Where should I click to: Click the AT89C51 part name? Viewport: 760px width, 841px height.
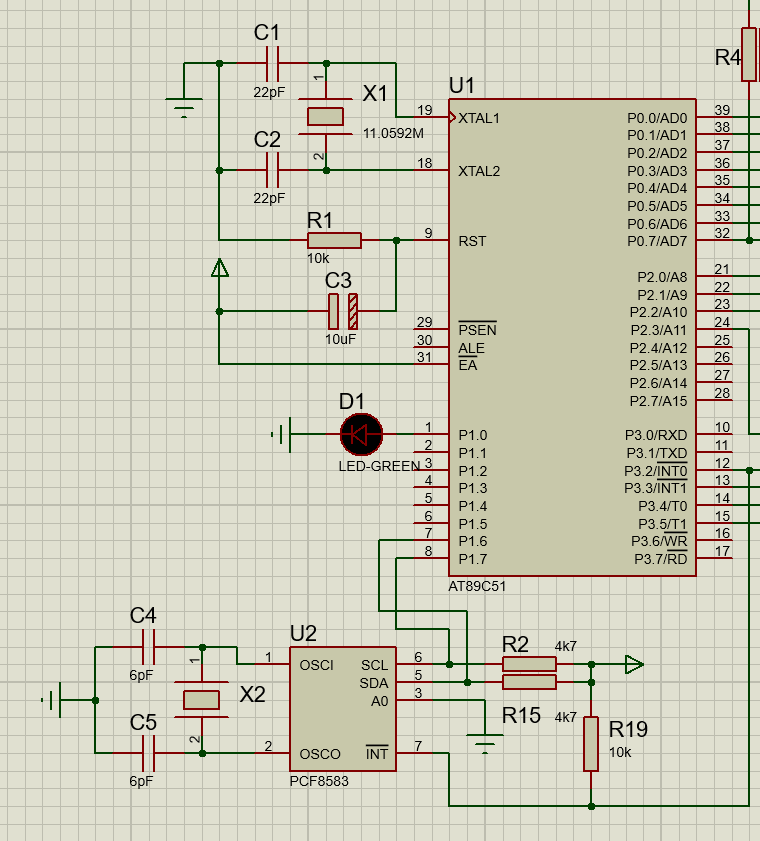(x=477, y=586)
